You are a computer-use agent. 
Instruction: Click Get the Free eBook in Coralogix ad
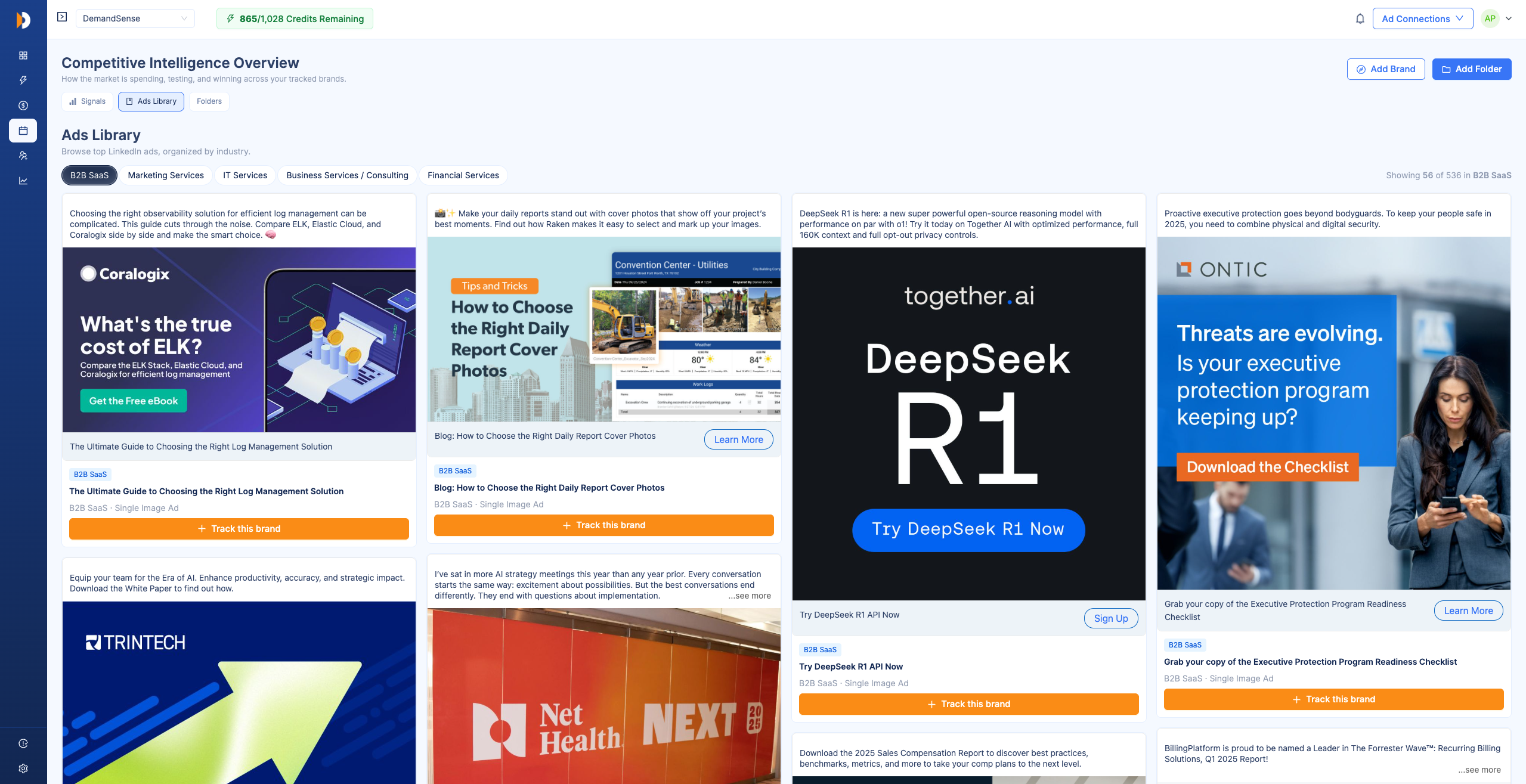pos(134,401)
